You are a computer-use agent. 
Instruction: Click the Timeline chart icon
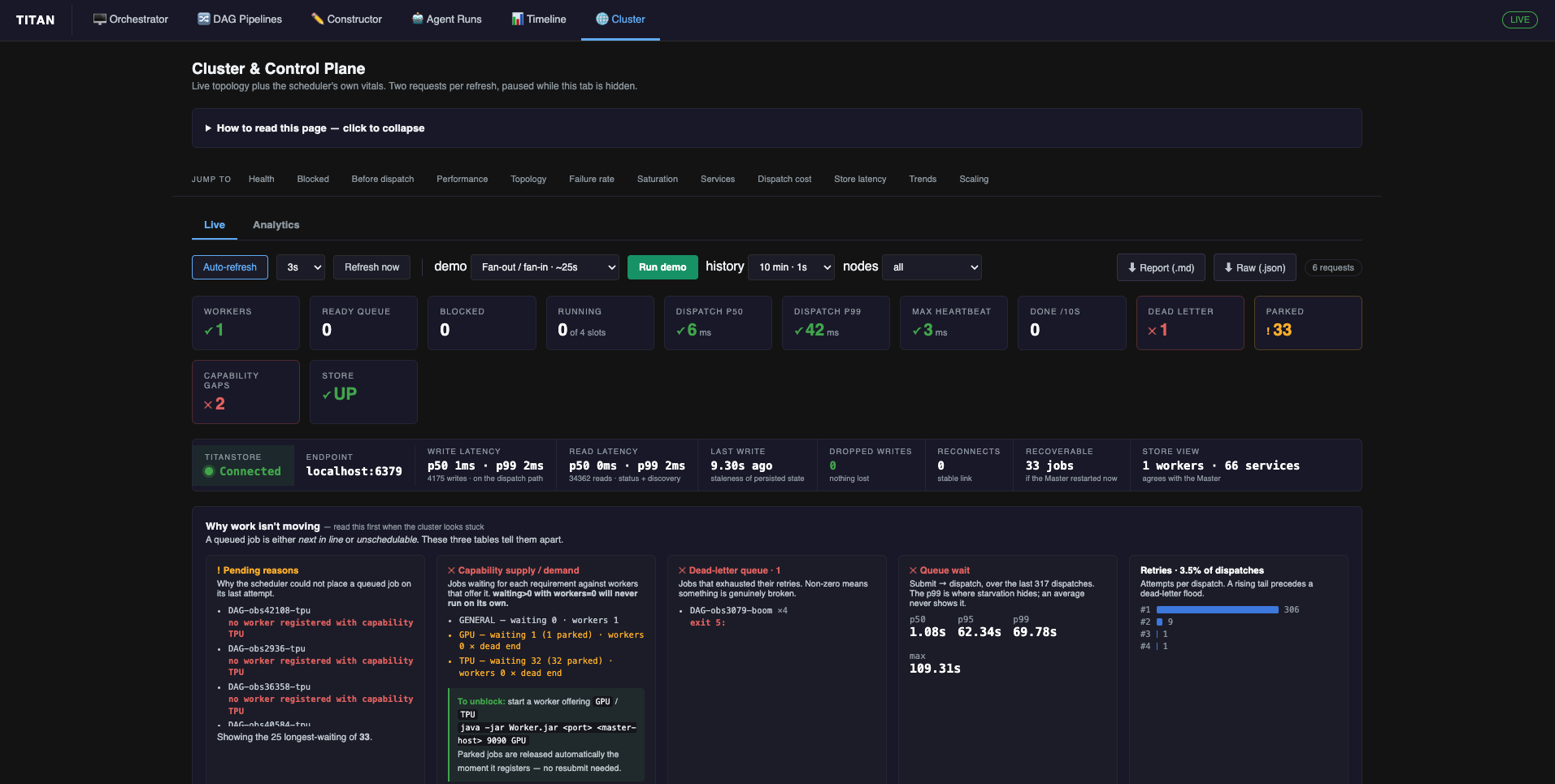(x=518, y=19)
